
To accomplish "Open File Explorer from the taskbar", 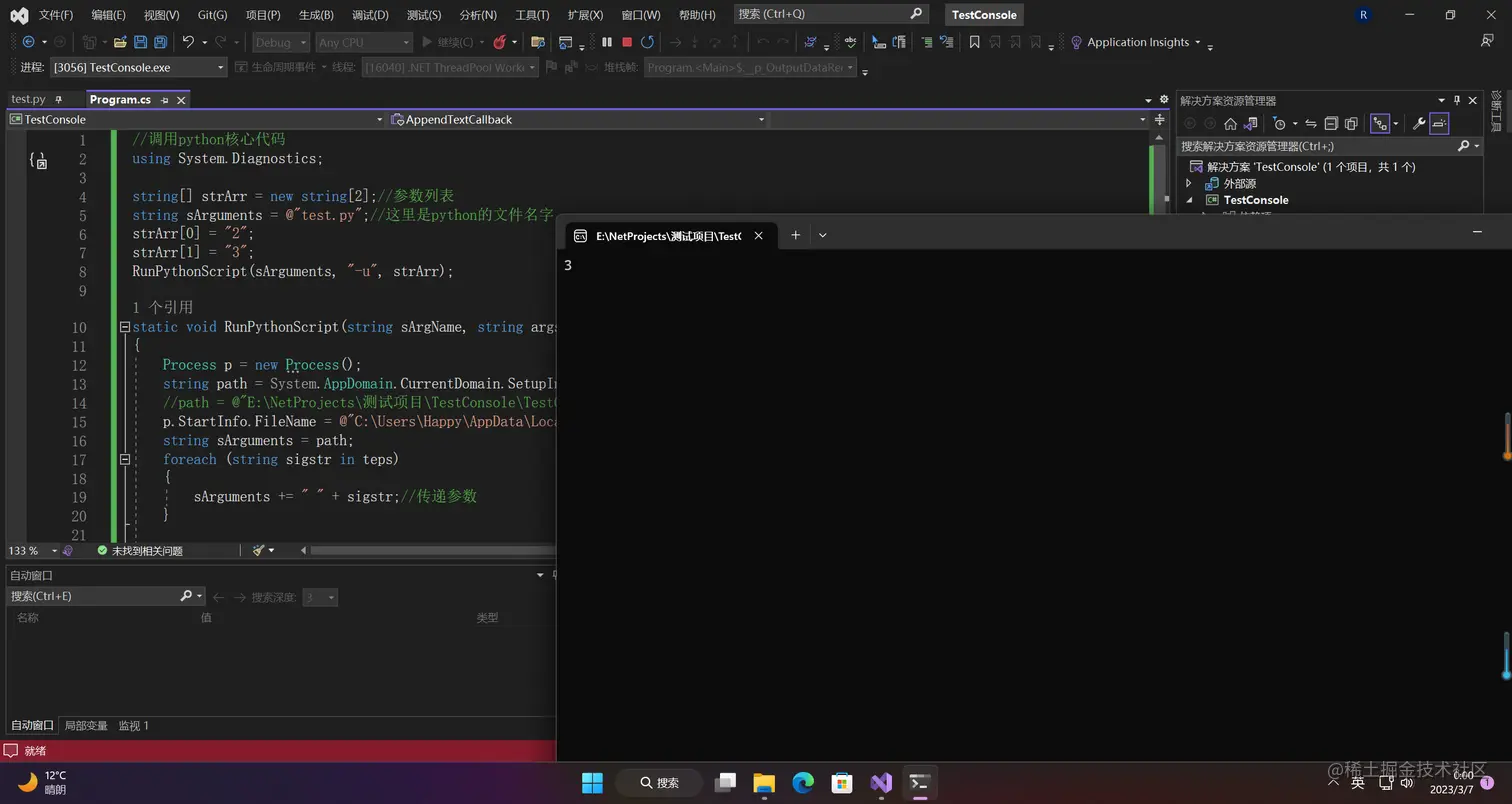I will click(x=764, y=782).
